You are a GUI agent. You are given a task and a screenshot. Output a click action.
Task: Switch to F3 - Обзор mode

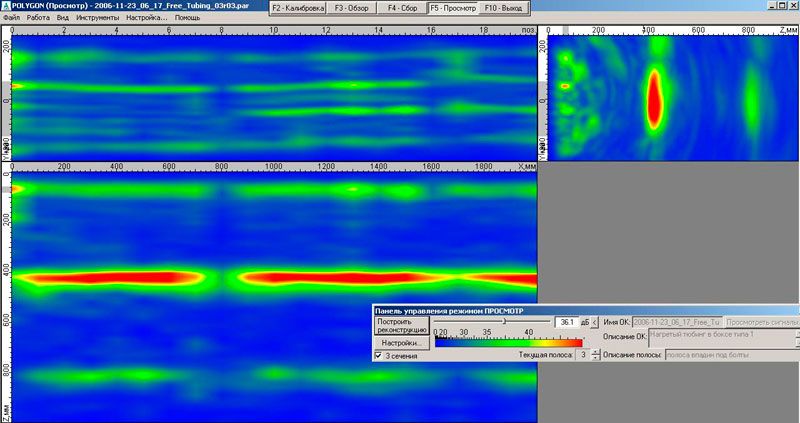pyautogui.click(x=352, y=8)
